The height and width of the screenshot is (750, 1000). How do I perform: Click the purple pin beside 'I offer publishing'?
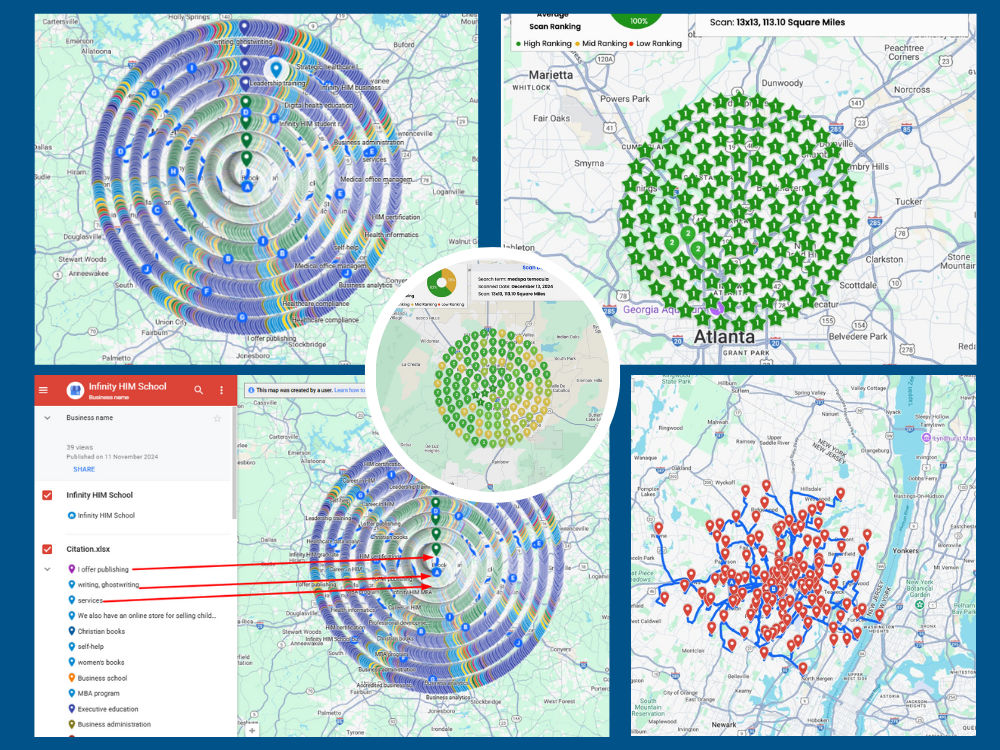coord(71,569)
